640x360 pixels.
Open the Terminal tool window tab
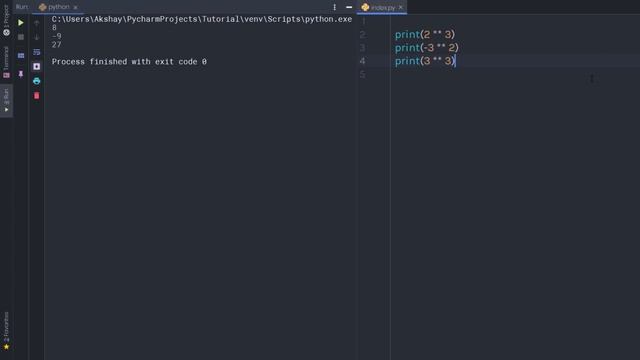(6, 62)
